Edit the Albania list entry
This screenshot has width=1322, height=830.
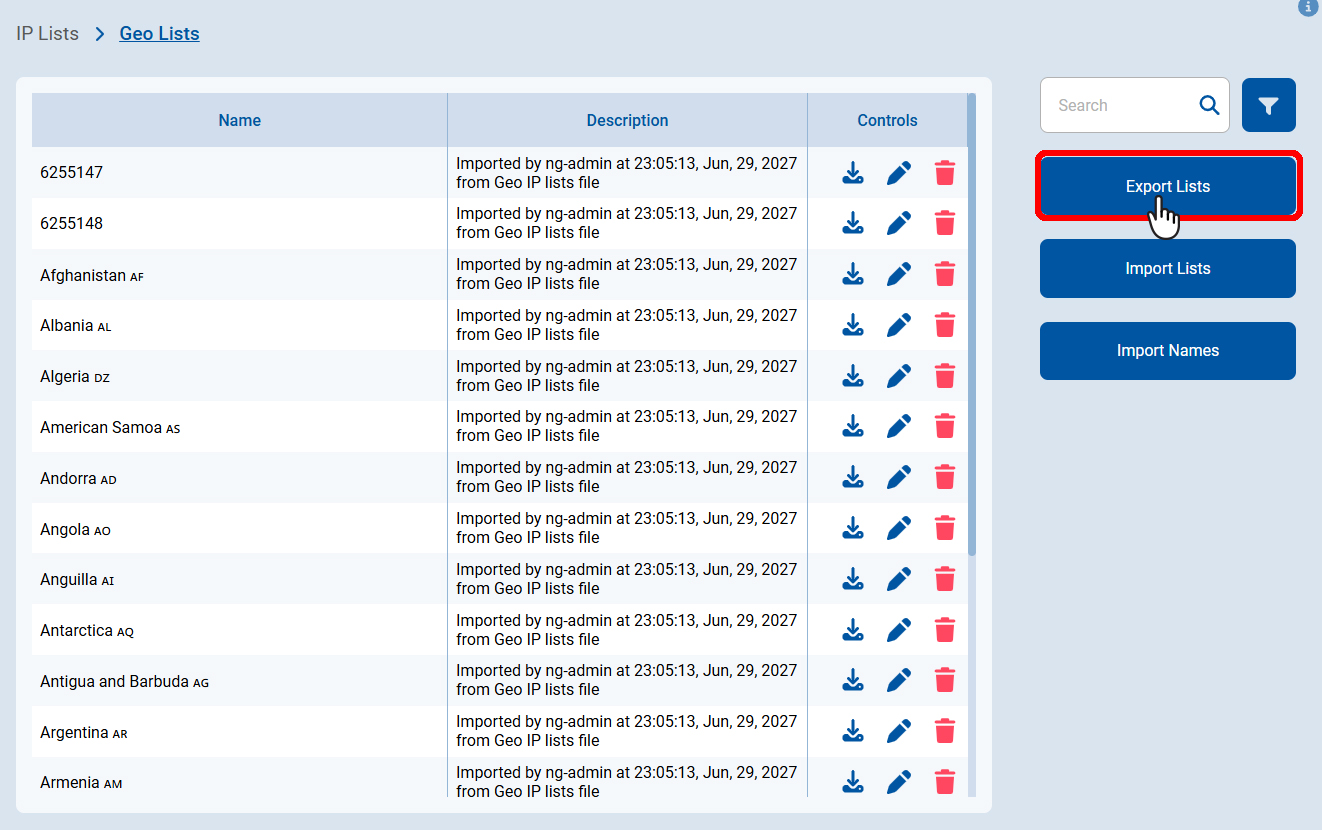tap(899, 325)
